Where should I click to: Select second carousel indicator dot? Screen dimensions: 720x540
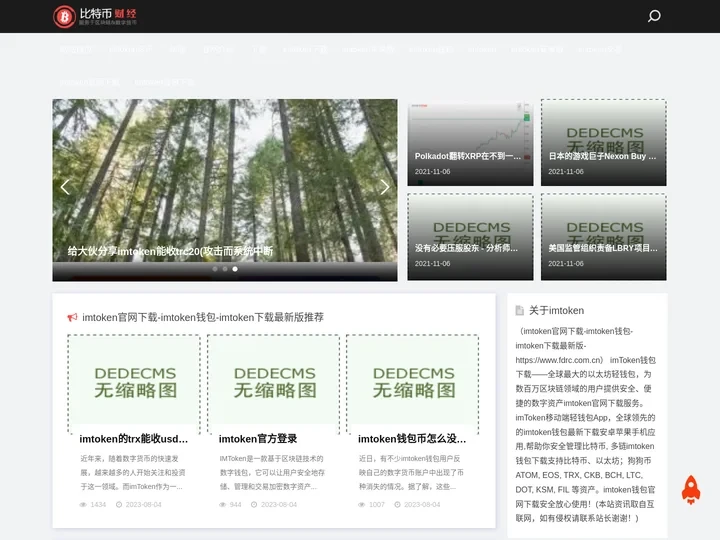[x=225, y=269]
